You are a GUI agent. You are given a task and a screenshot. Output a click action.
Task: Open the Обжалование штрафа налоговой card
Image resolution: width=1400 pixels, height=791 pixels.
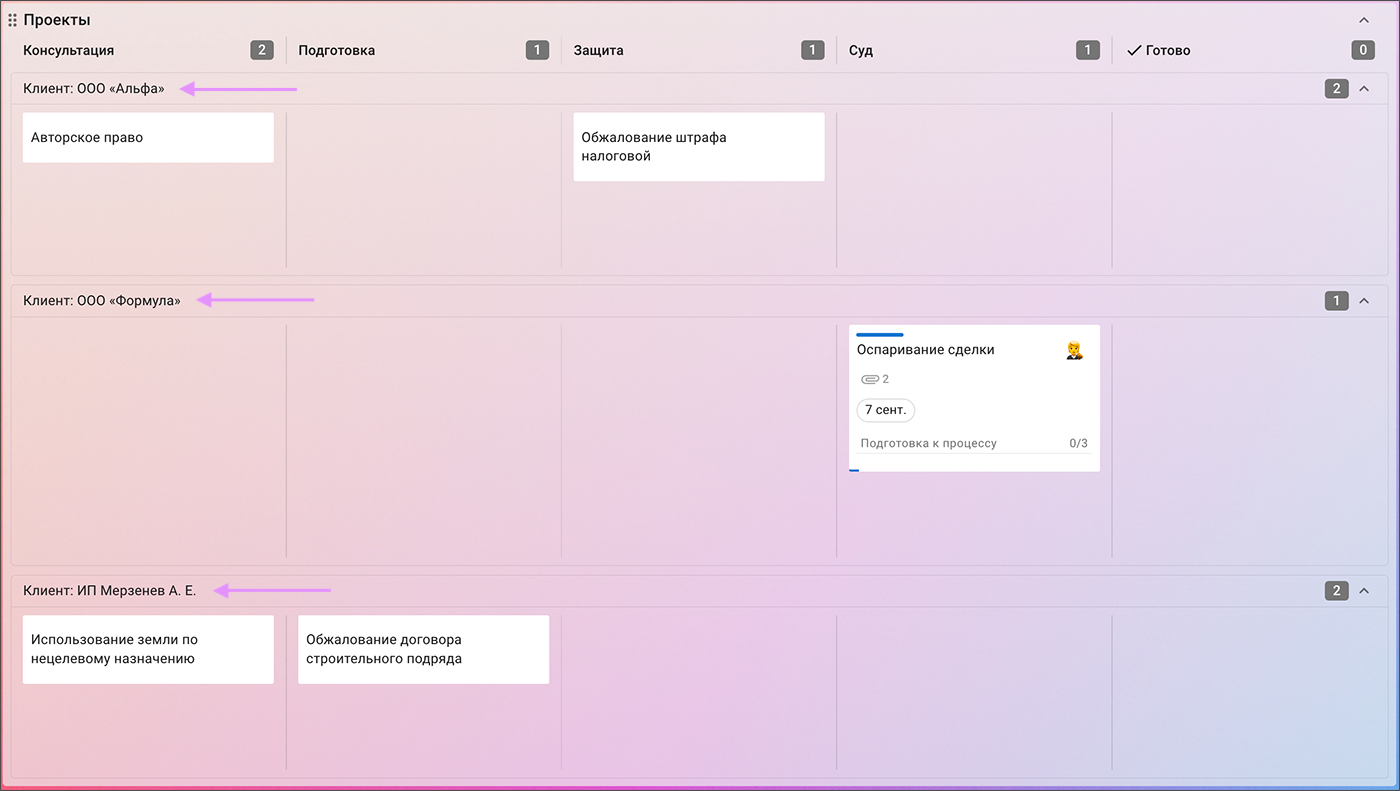coord(699,147)
